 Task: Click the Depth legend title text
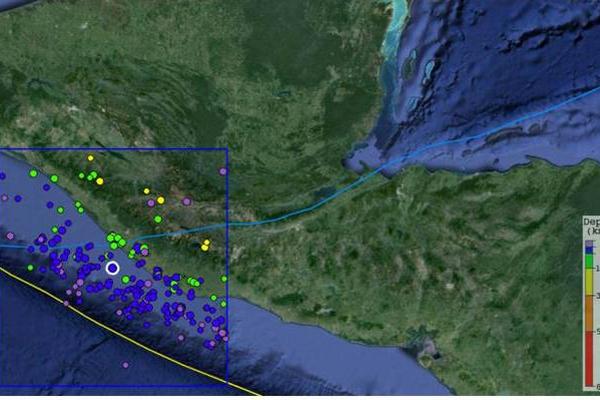pos(591,224)
